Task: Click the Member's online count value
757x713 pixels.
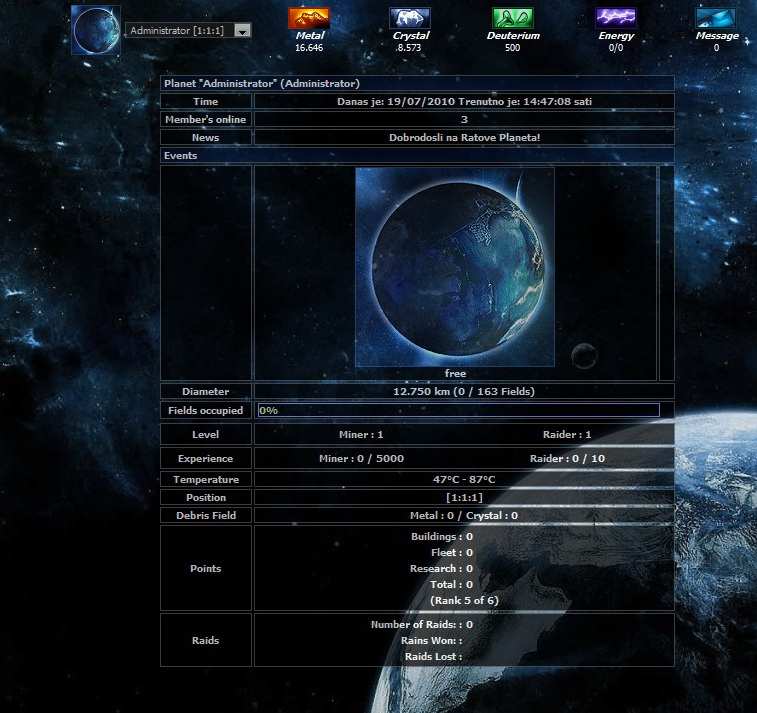Action: 464,119
